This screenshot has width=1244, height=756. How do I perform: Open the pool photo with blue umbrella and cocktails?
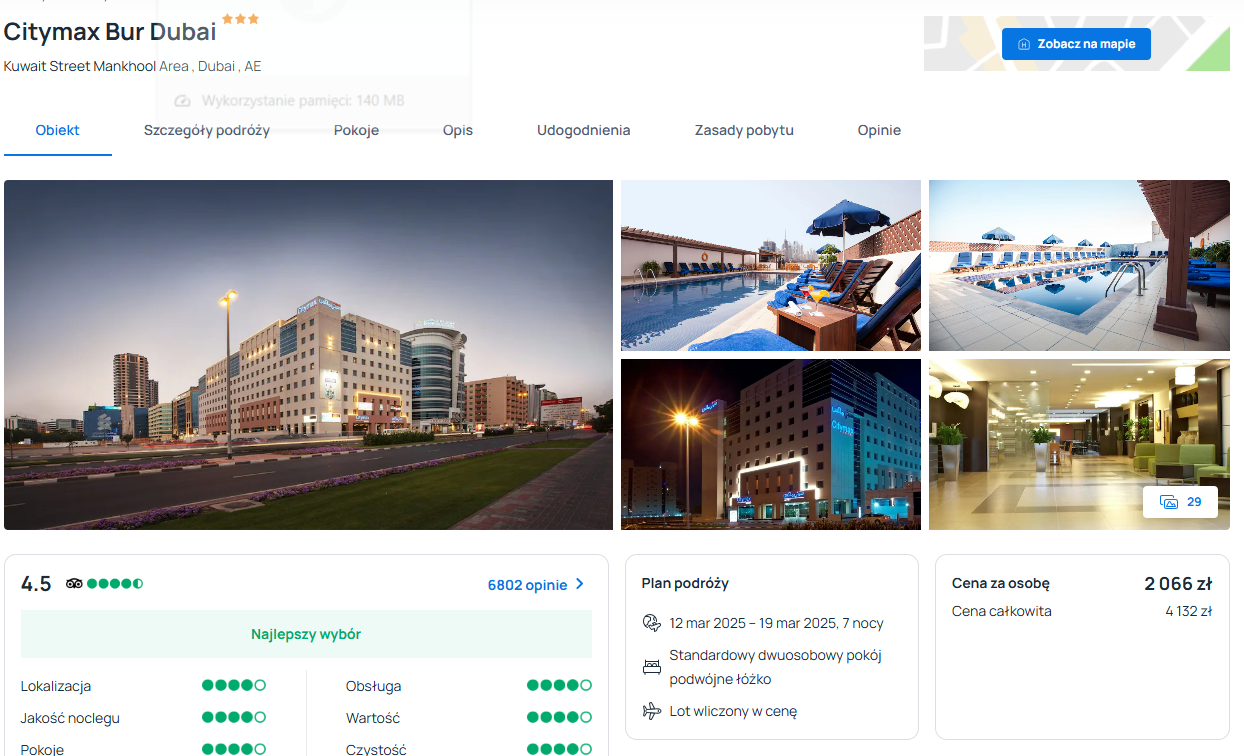771,266
